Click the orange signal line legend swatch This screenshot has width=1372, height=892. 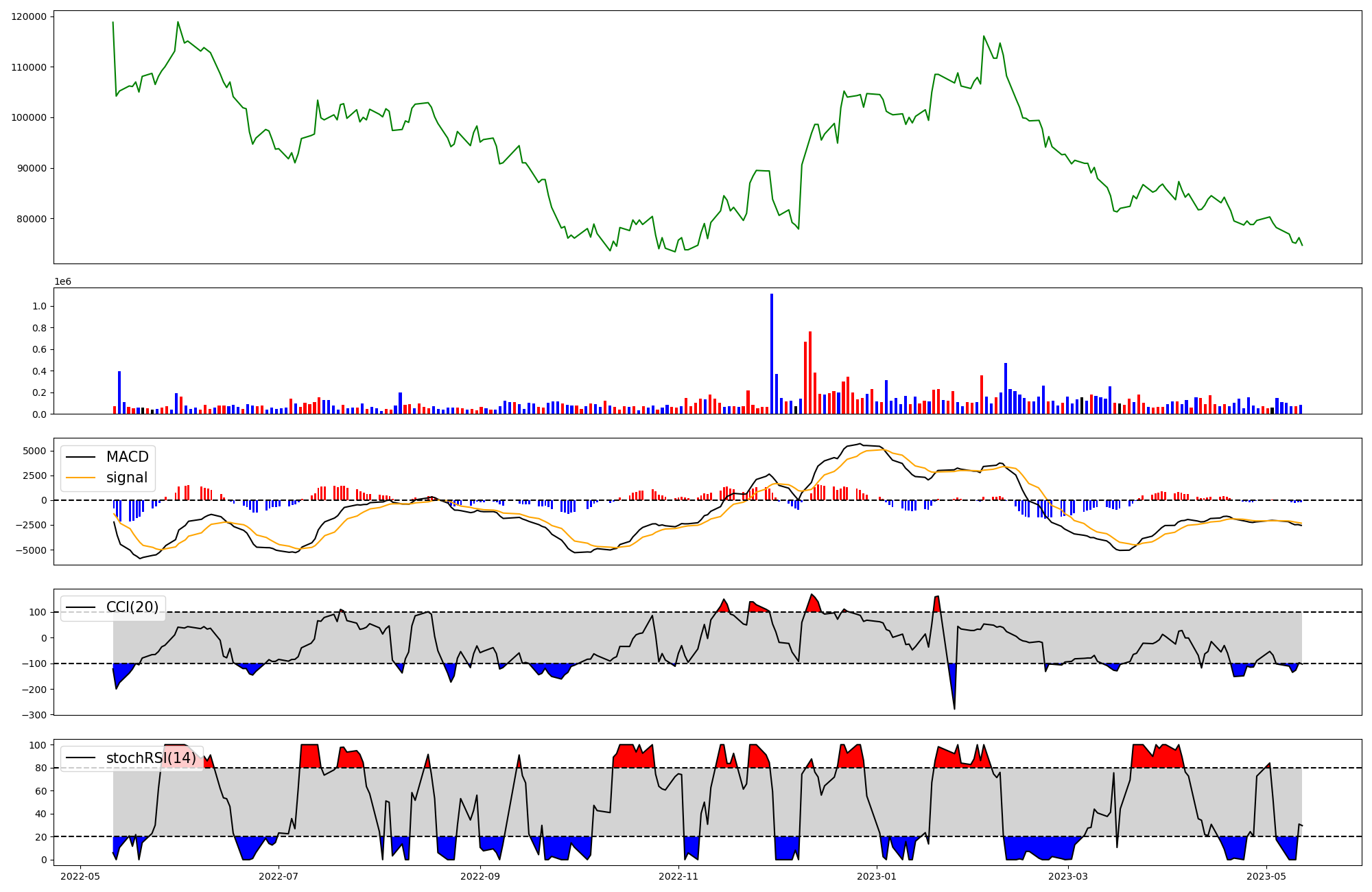(82, 478)
